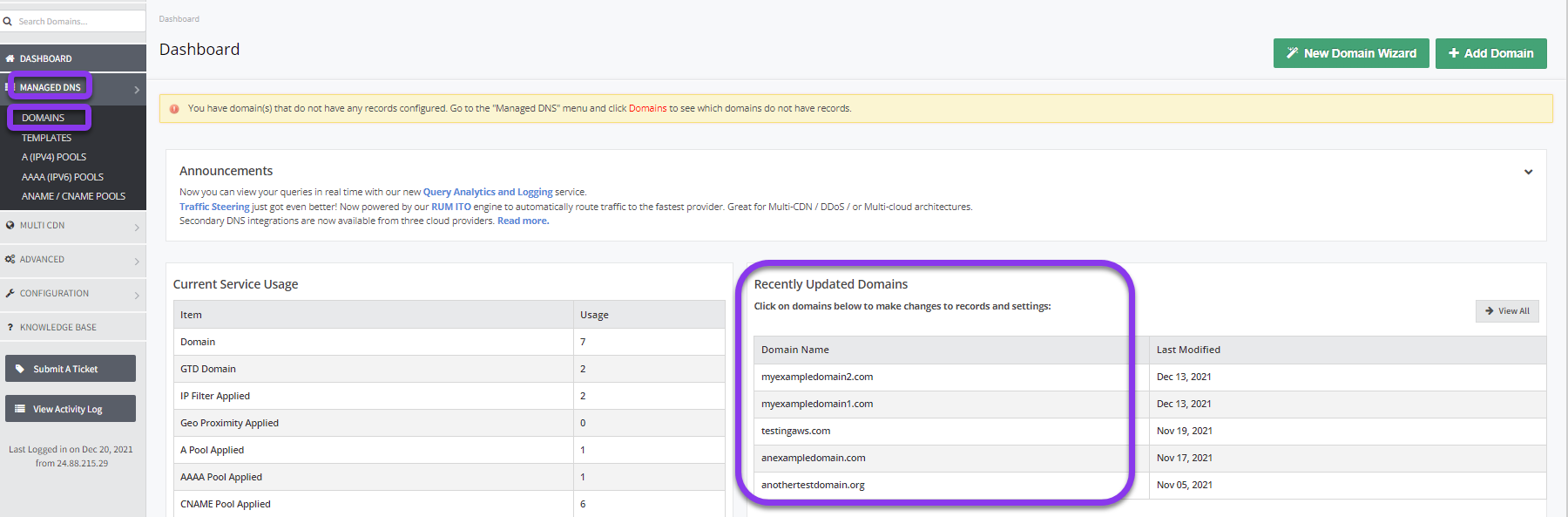
Task: Click the Geo Proximity Applied row
Action: [x=449, y=423]
